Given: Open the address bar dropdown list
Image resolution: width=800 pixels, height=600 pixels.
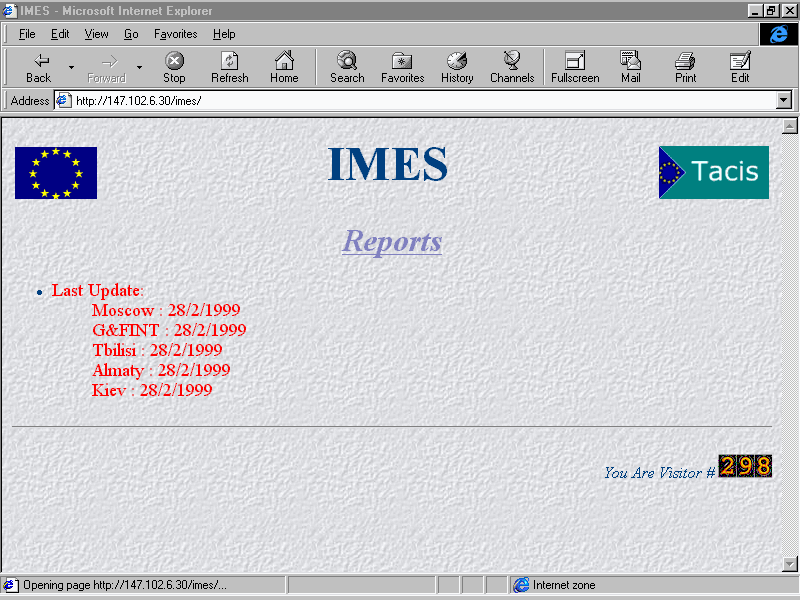Looking at the screenshot, I should pyautogui.click(x=783, y=100).
